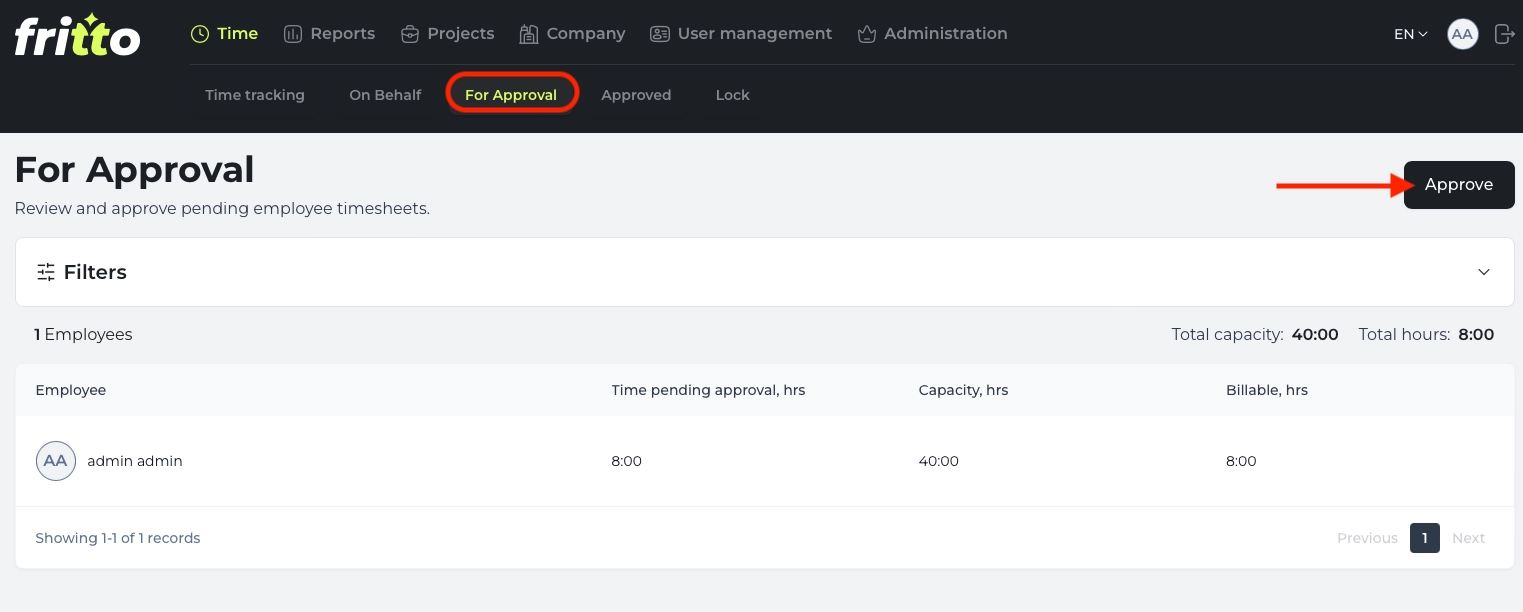The image size is (1523, 612).
Task: Click the 40:00 capacity cell for admin admin
Action: [x=938, y=461]
